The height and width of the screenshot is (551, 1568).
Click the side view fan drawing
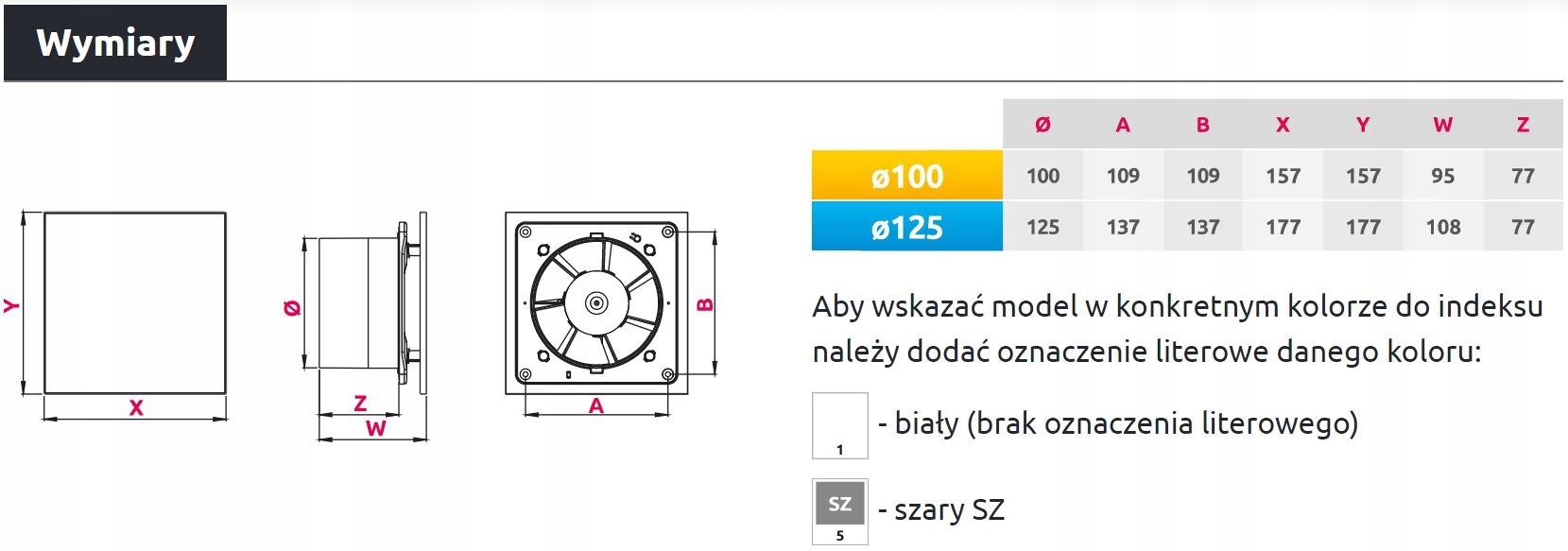(x=364, y=302)
